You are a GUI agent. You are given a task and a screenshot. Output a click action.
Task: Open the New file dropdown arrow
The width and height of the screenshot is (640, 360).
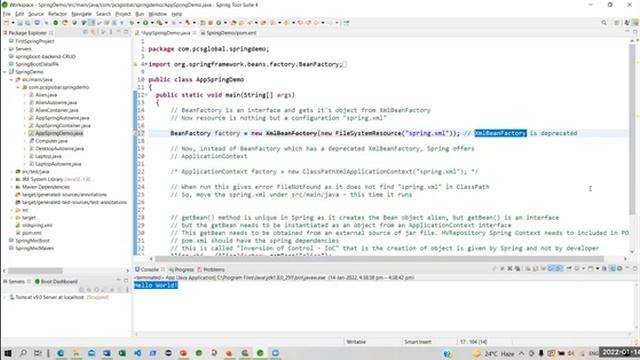(x=13, y=23)
